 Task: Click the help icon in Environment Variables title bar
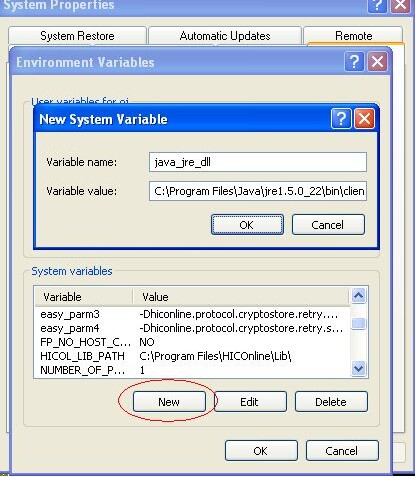click(x=354, y=62)
